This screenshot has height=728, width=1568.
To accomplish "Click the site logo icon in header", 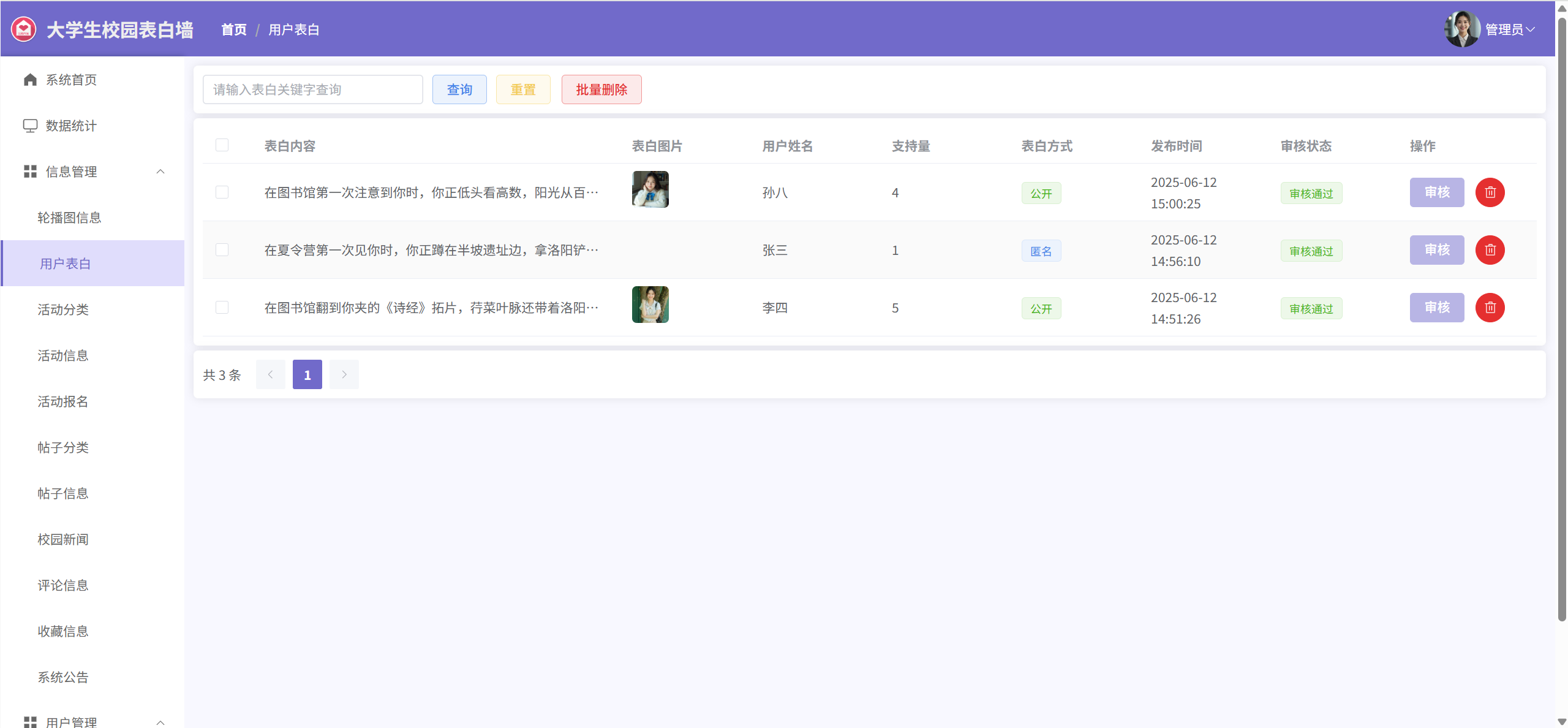I will coord(24,29).
